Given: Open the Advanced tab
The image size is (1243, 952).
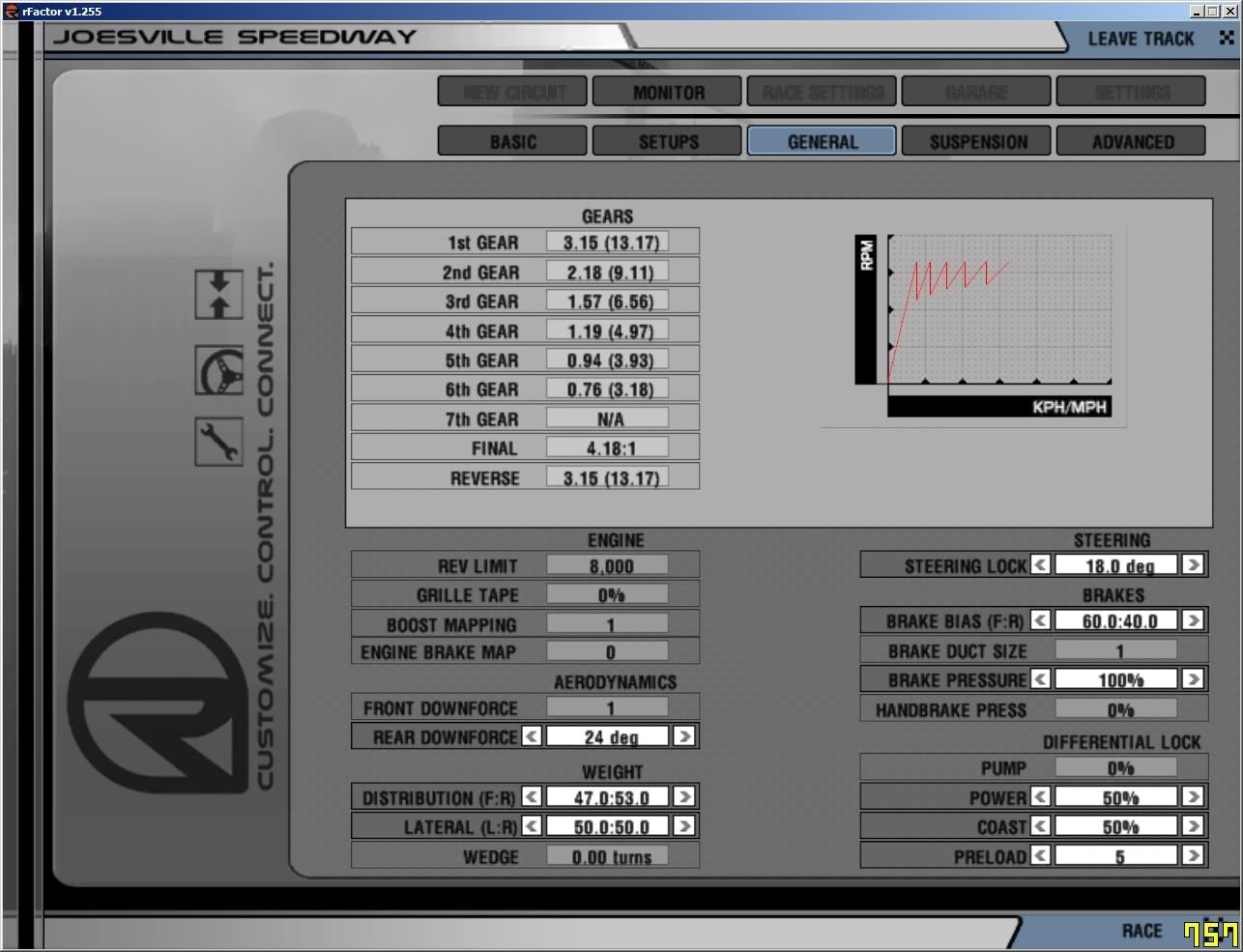Looking at the screenshot, I should (x=1131, y=141).
